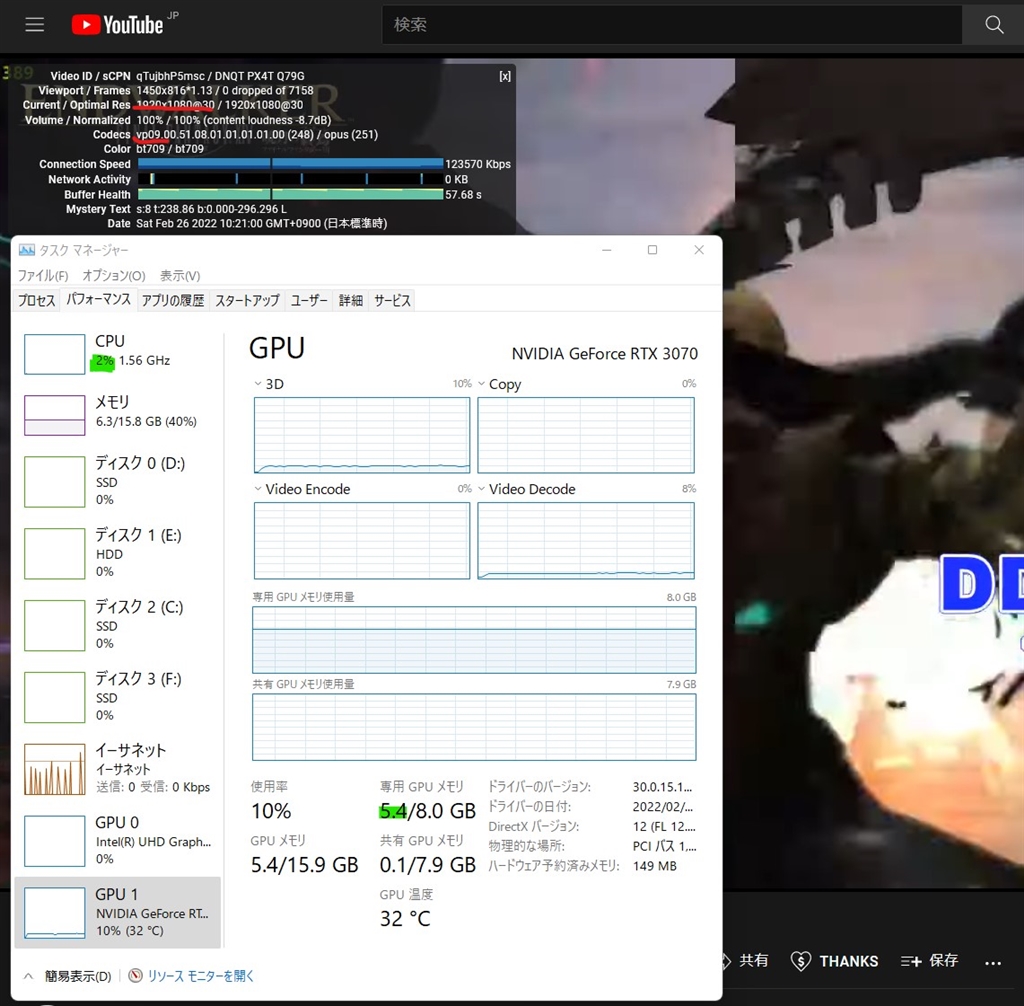Image resolution: width=1024 pixels, height=1006 pixels.
Task: Click the 使用率 10% value
Action: (x=271, y=811)
